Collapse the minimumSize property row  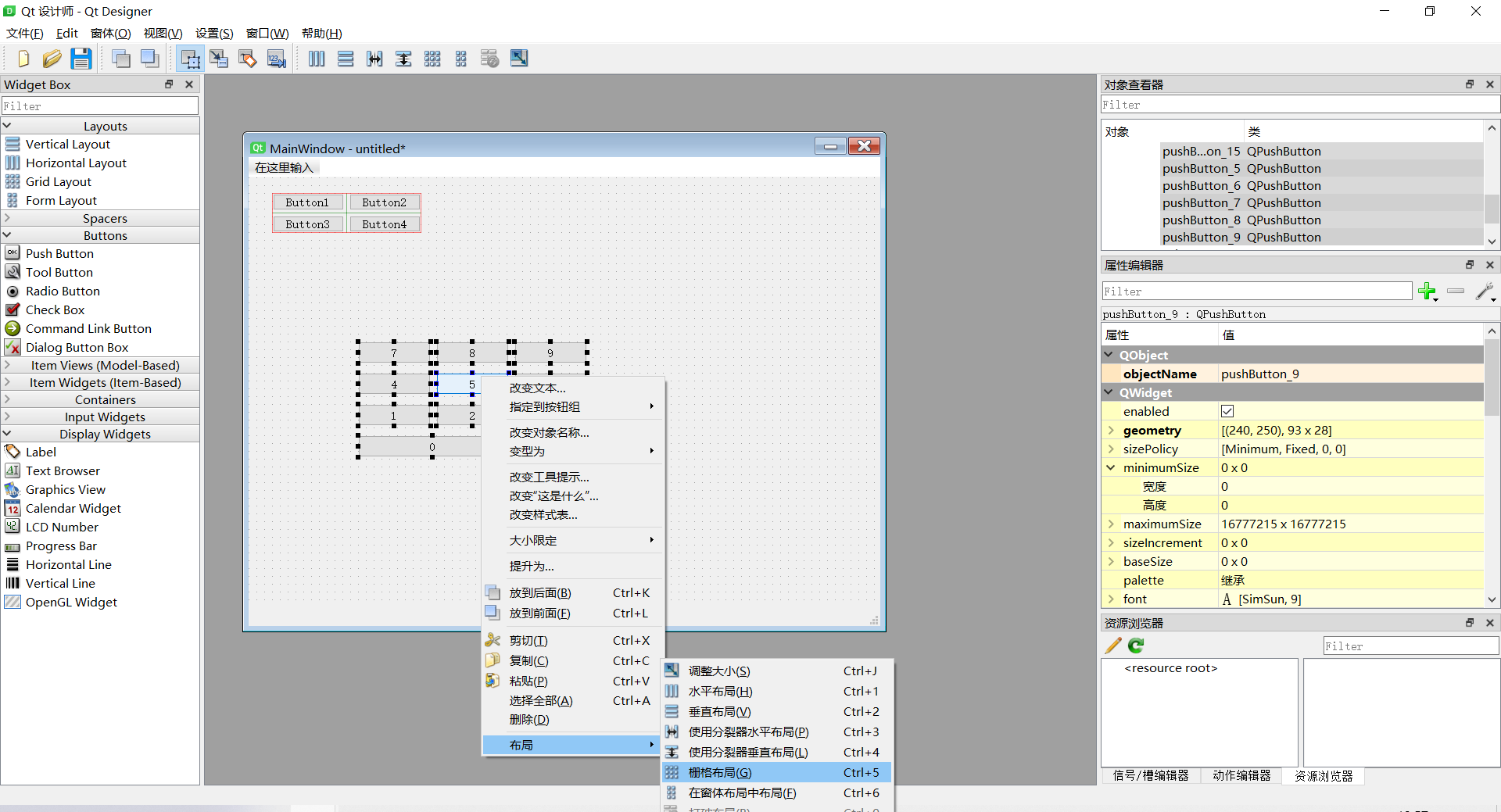(1111, 467)
